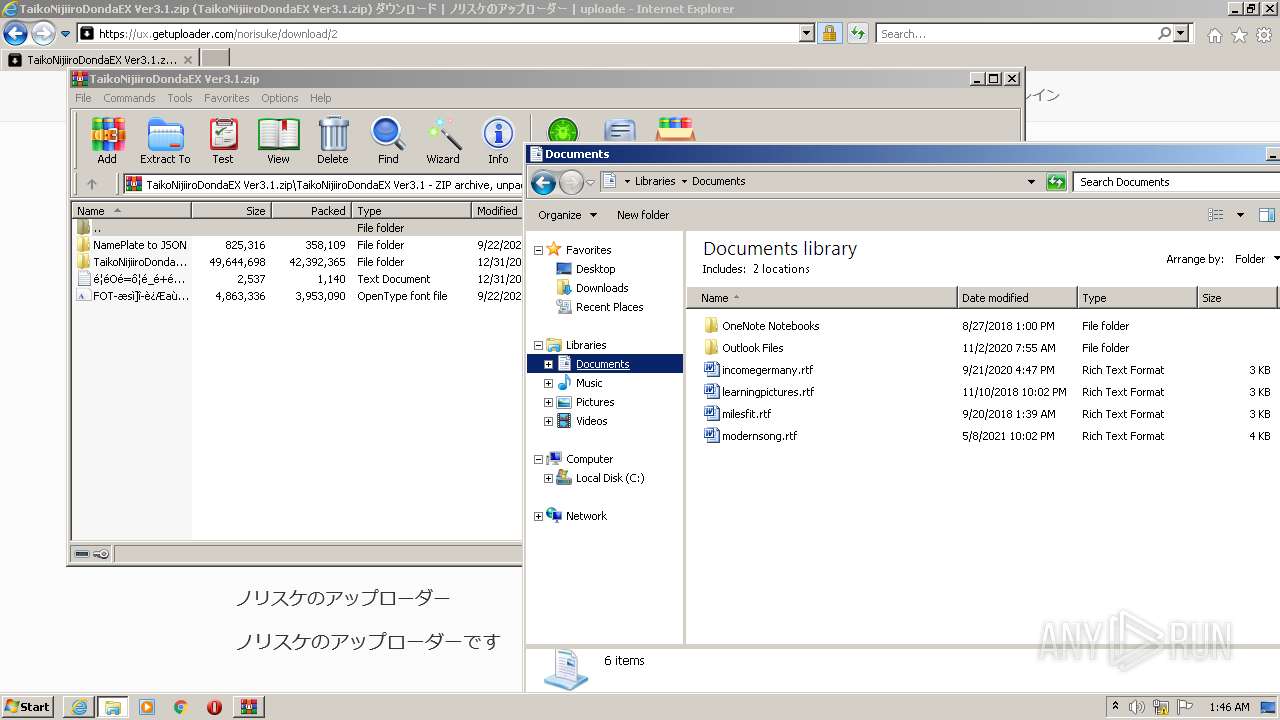The image size is (1280, 720).
Task: Open Media Player taskbar icon
Action: tap(147, 707)
